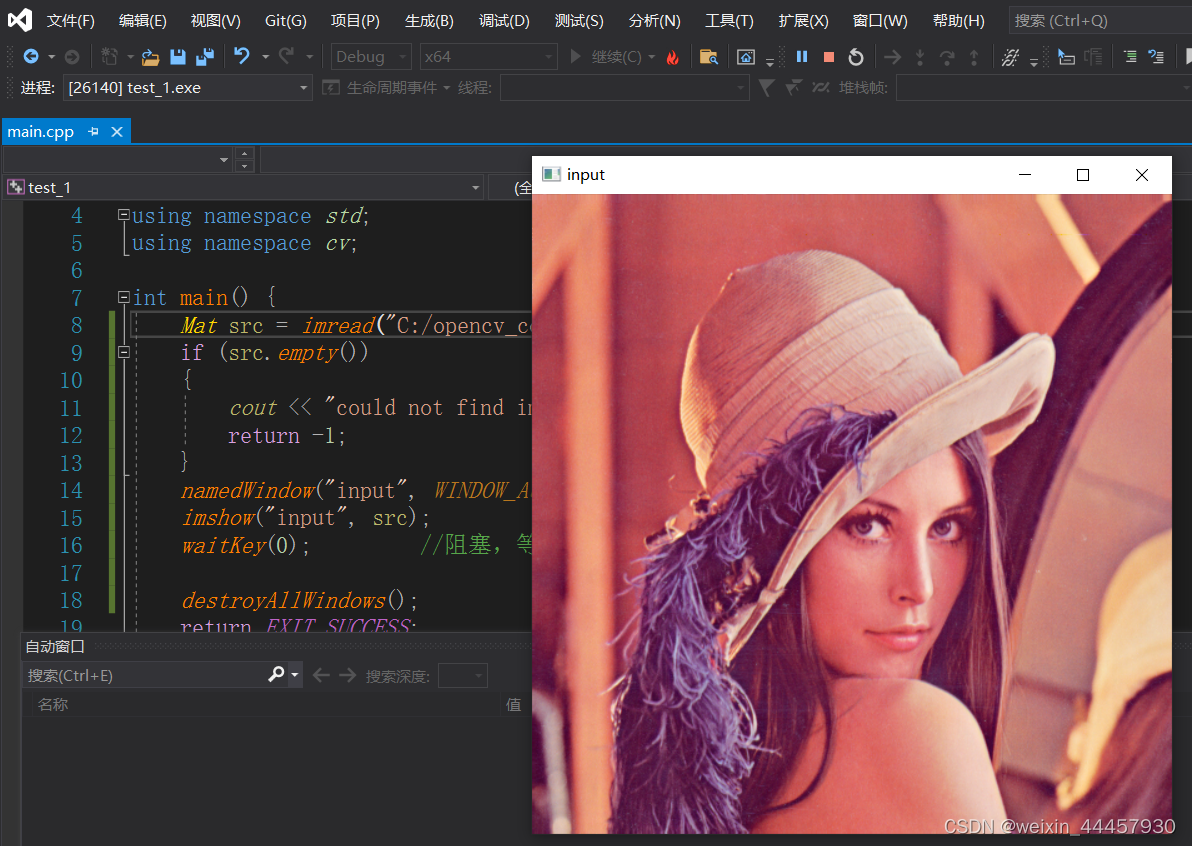Screen dimensions: 1192x846
Task: Click the 继续(C) Continue button
Action: click(607, 57)
